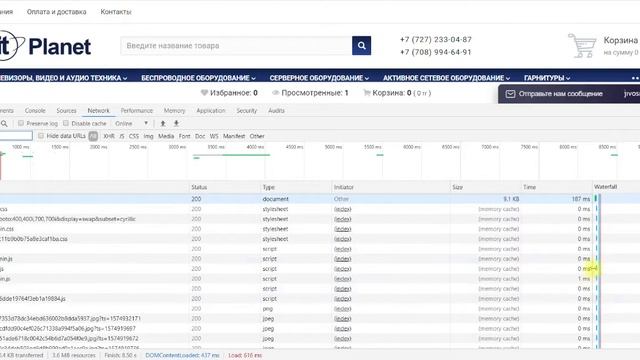Expand the СЕРВЕРНОЕ ОБОРУДОВАНИЕ menu

pyautogui.click(x=319, y=78)
